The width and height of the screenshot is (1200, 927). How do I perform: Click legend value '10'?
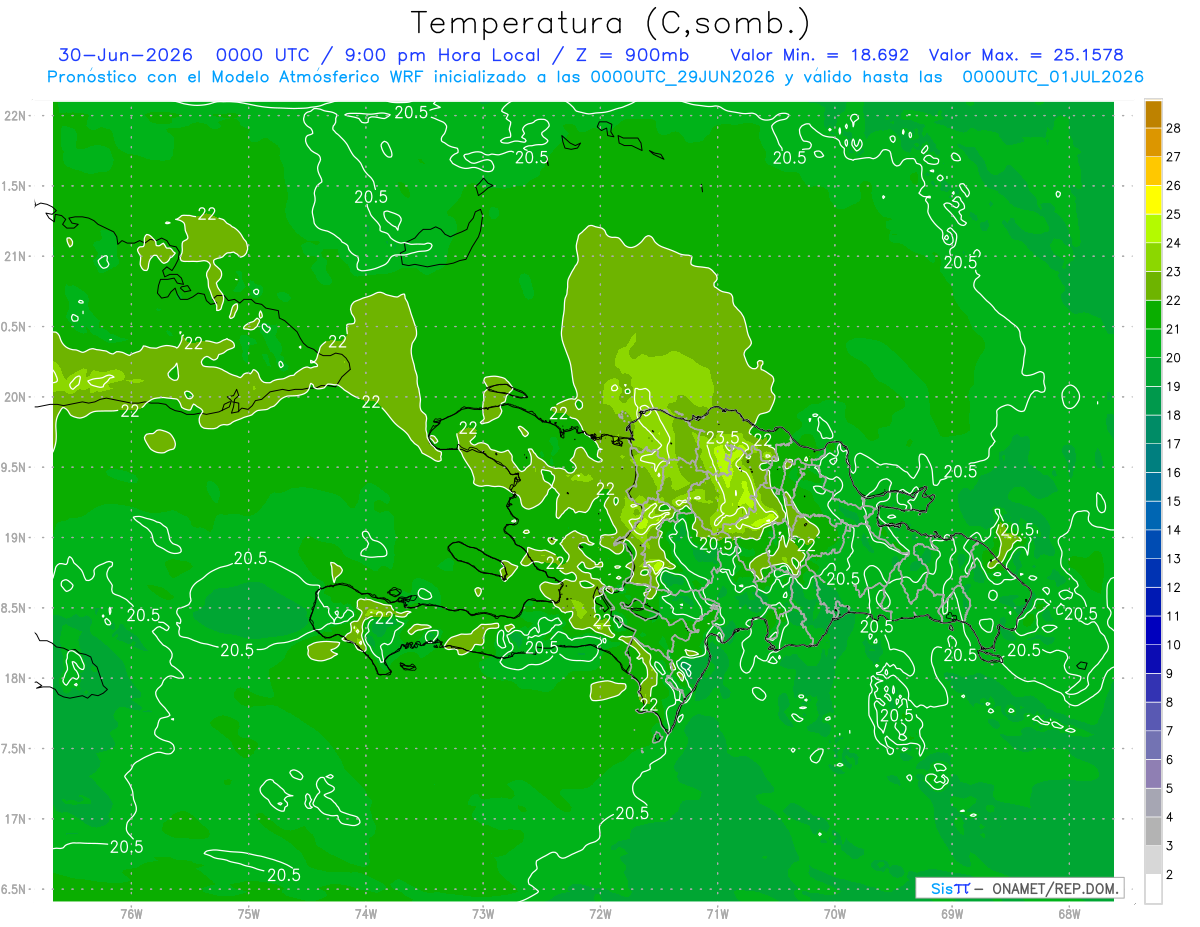tap(1174, 645)
